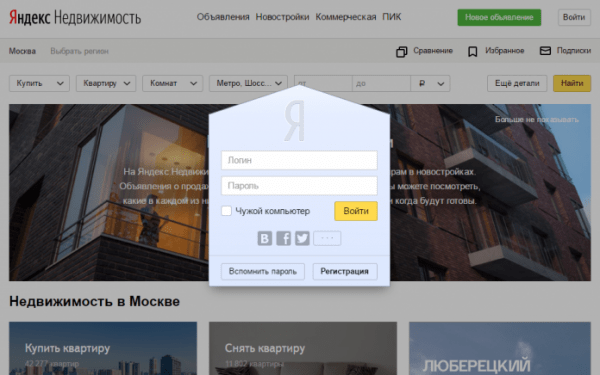Open the ruble currency dropdown

tap(430, 83)
